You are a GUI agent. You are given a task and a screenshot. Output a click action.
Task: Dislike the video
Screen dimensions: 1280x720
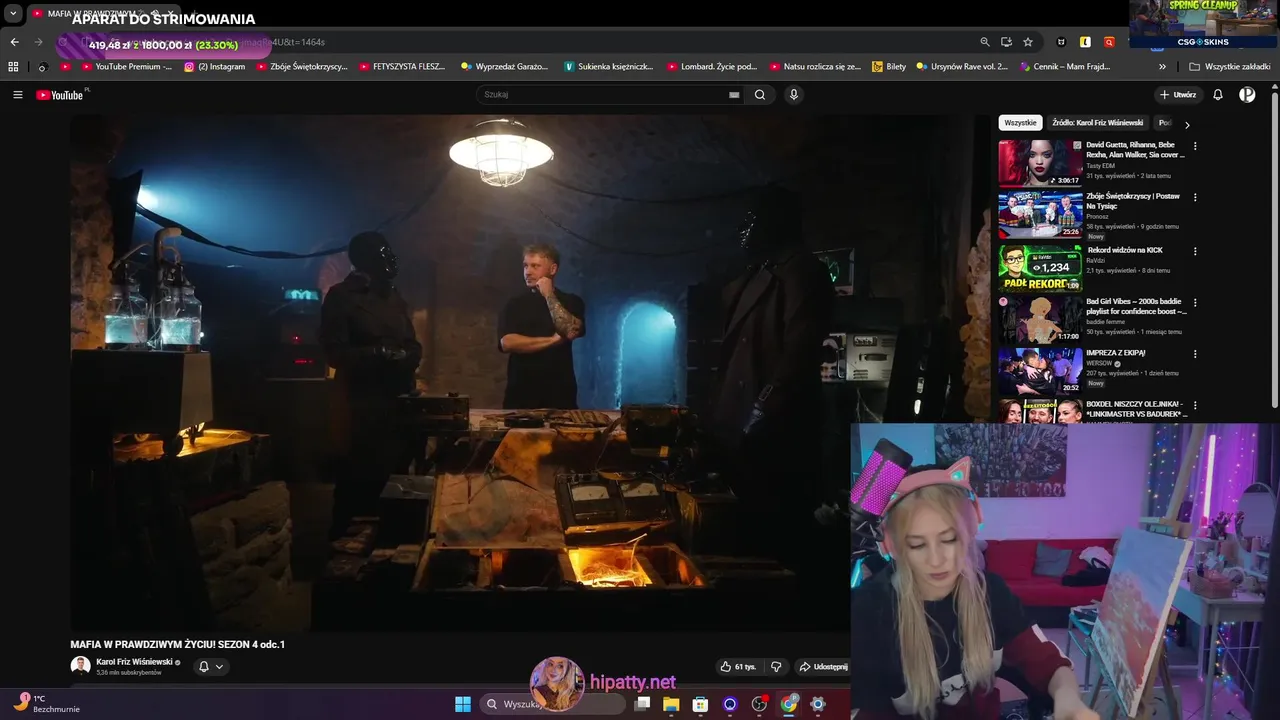(x=776, y=667)
